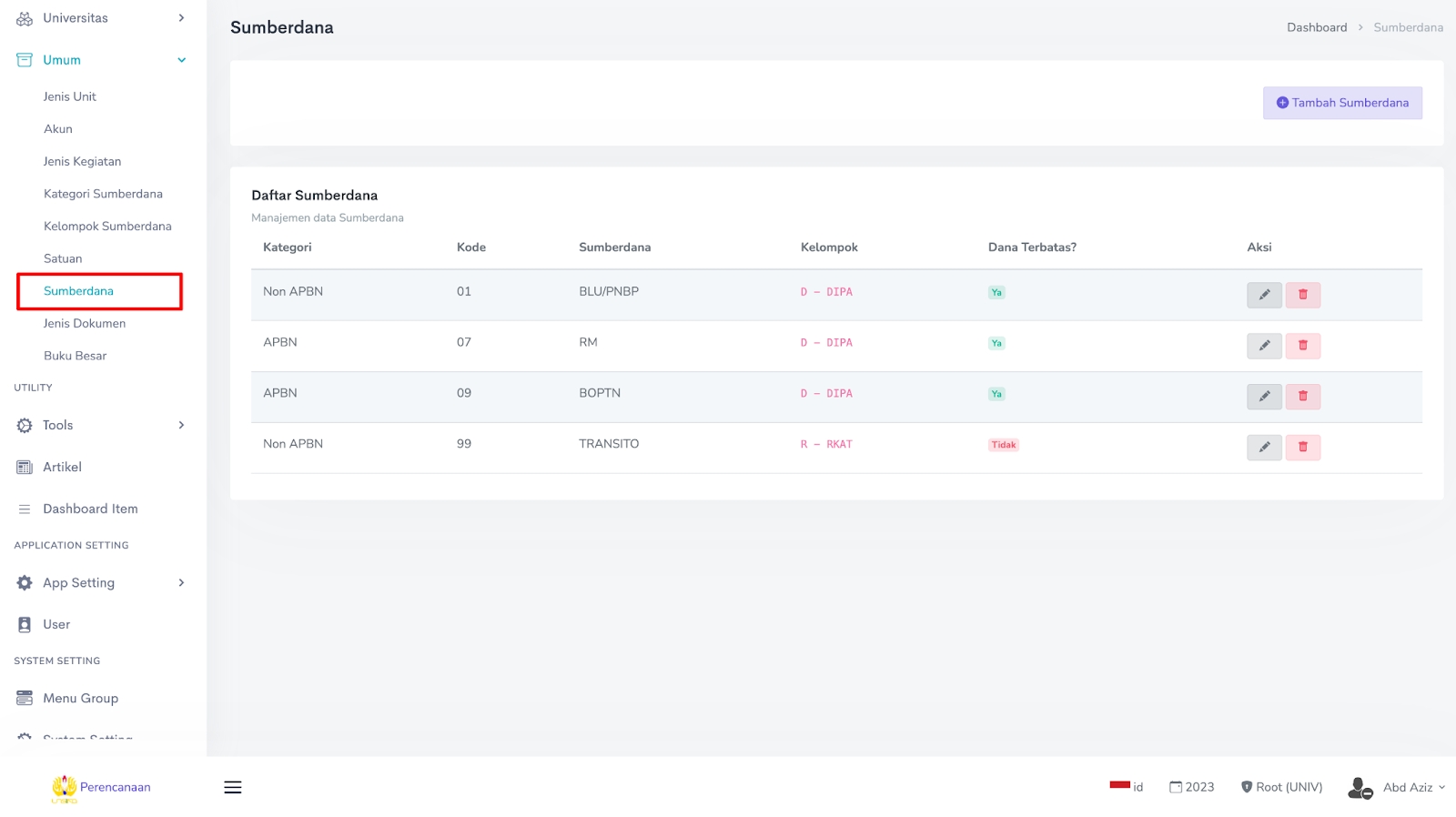Click Dashboard breadcrumb link

(x=1317, y=27)
